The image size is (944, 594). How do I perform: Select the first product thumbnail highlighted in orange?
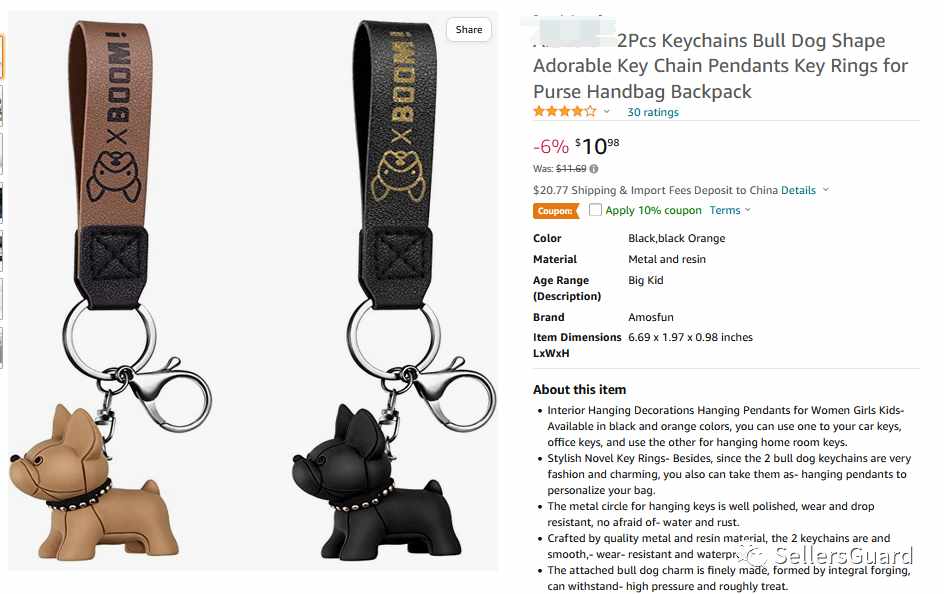1,57
